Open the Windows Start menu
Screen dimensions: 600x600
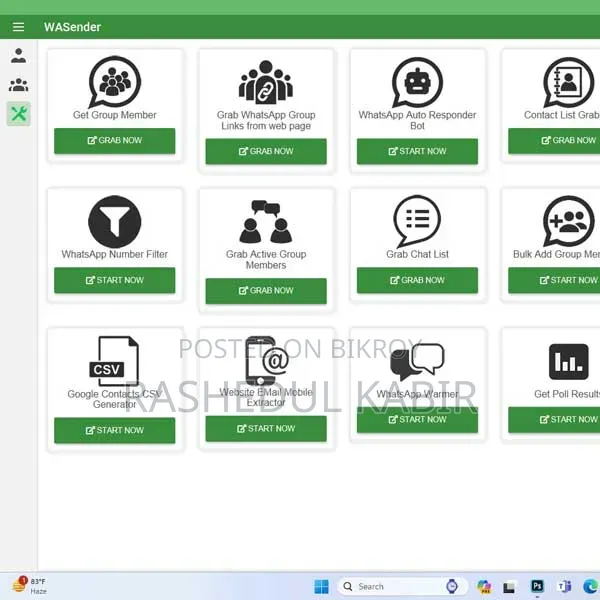[321, 587]
